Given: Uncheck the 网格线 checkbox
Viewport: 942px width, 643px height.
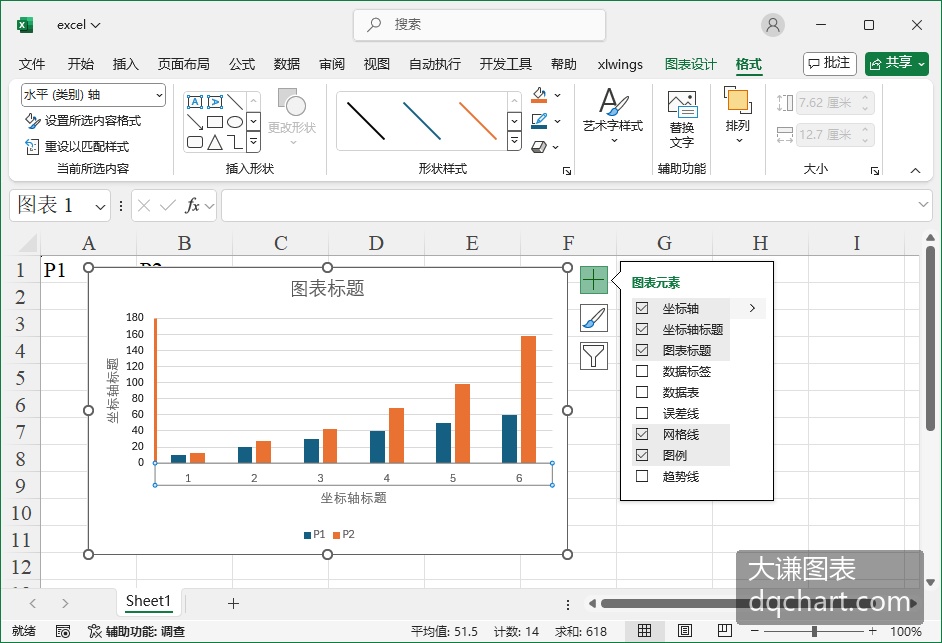Looking at the screenshot, I should [642, 434].
